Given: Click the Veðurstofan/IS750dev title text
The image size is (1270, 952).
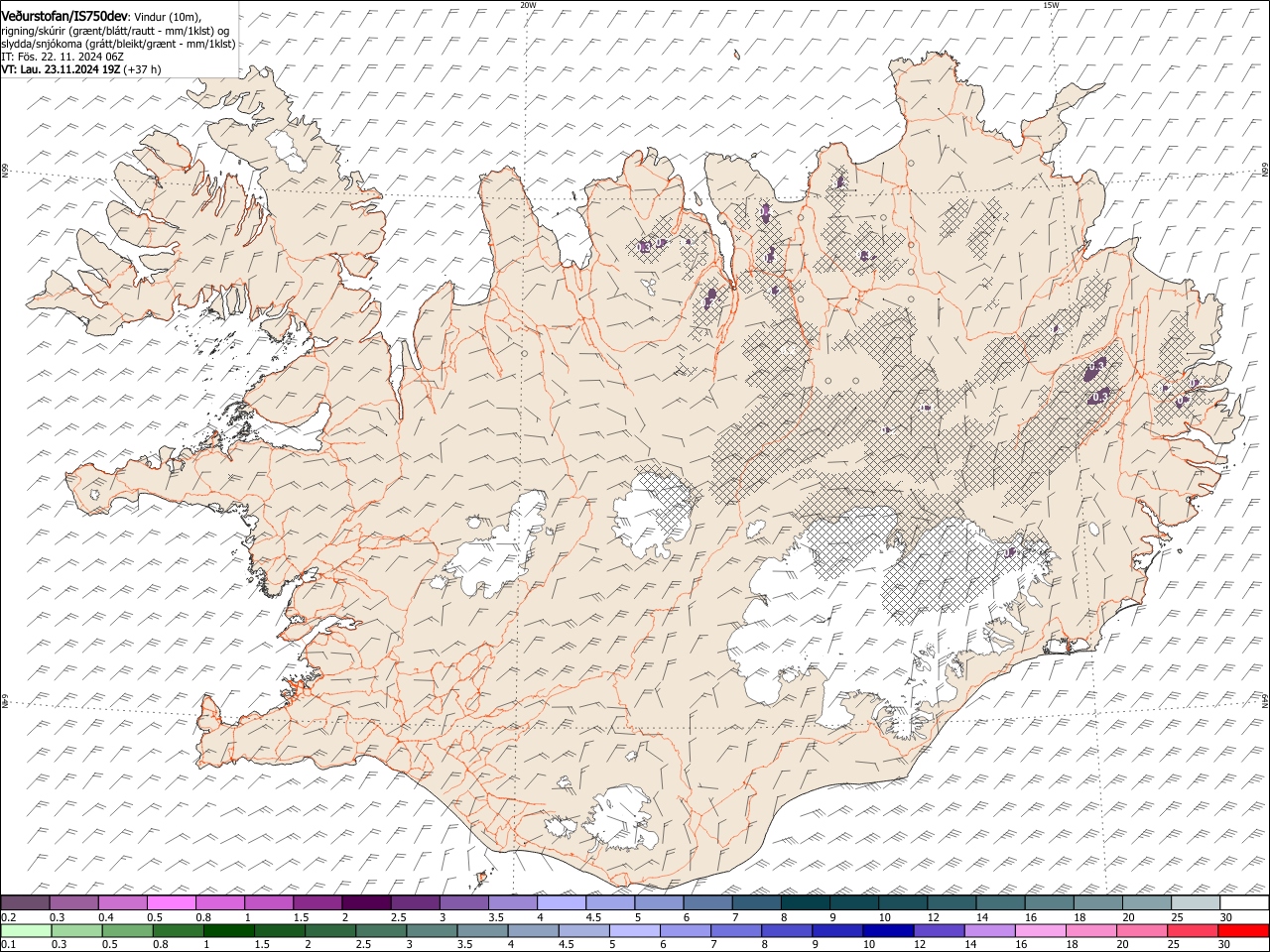Looking at the screenshot, I should click(x=63, y=16).
